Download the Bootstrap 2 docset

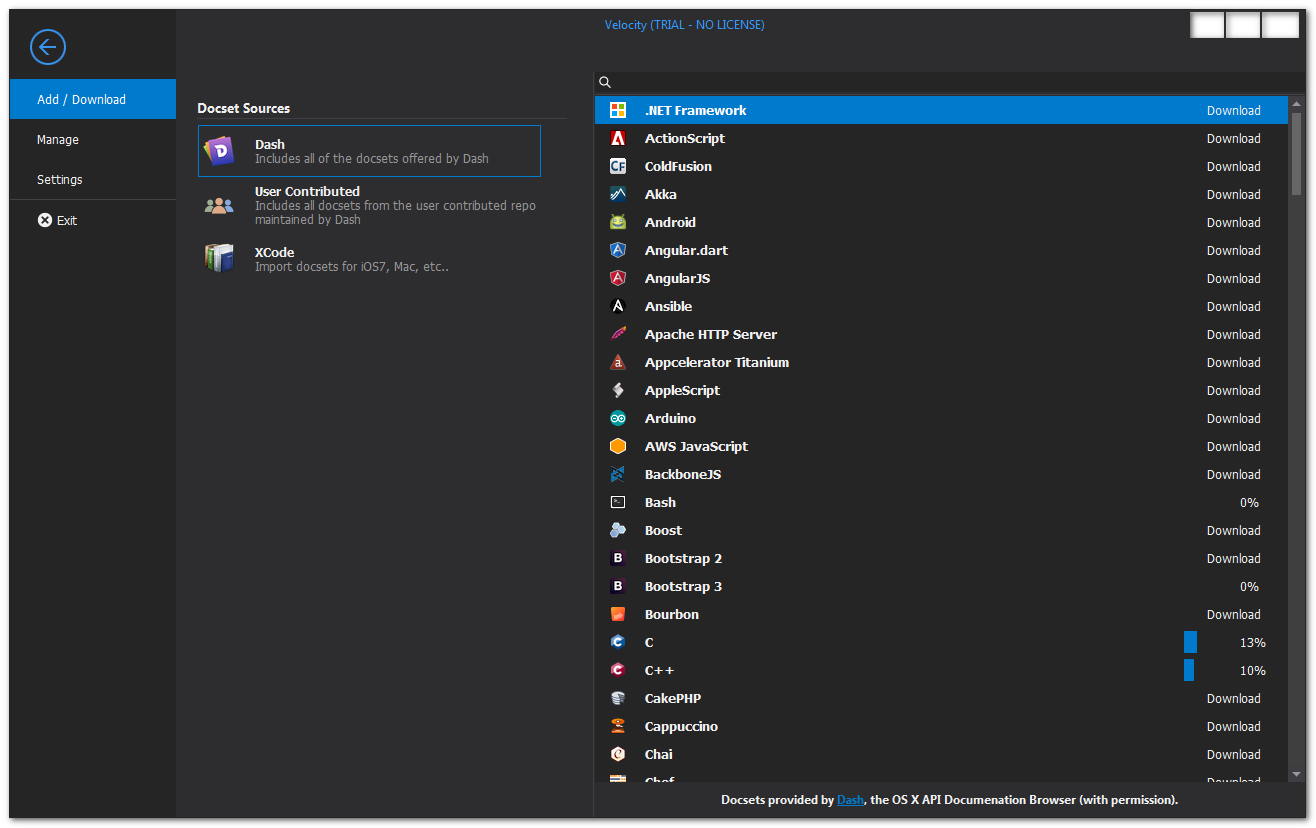(x=1233, y=558)
